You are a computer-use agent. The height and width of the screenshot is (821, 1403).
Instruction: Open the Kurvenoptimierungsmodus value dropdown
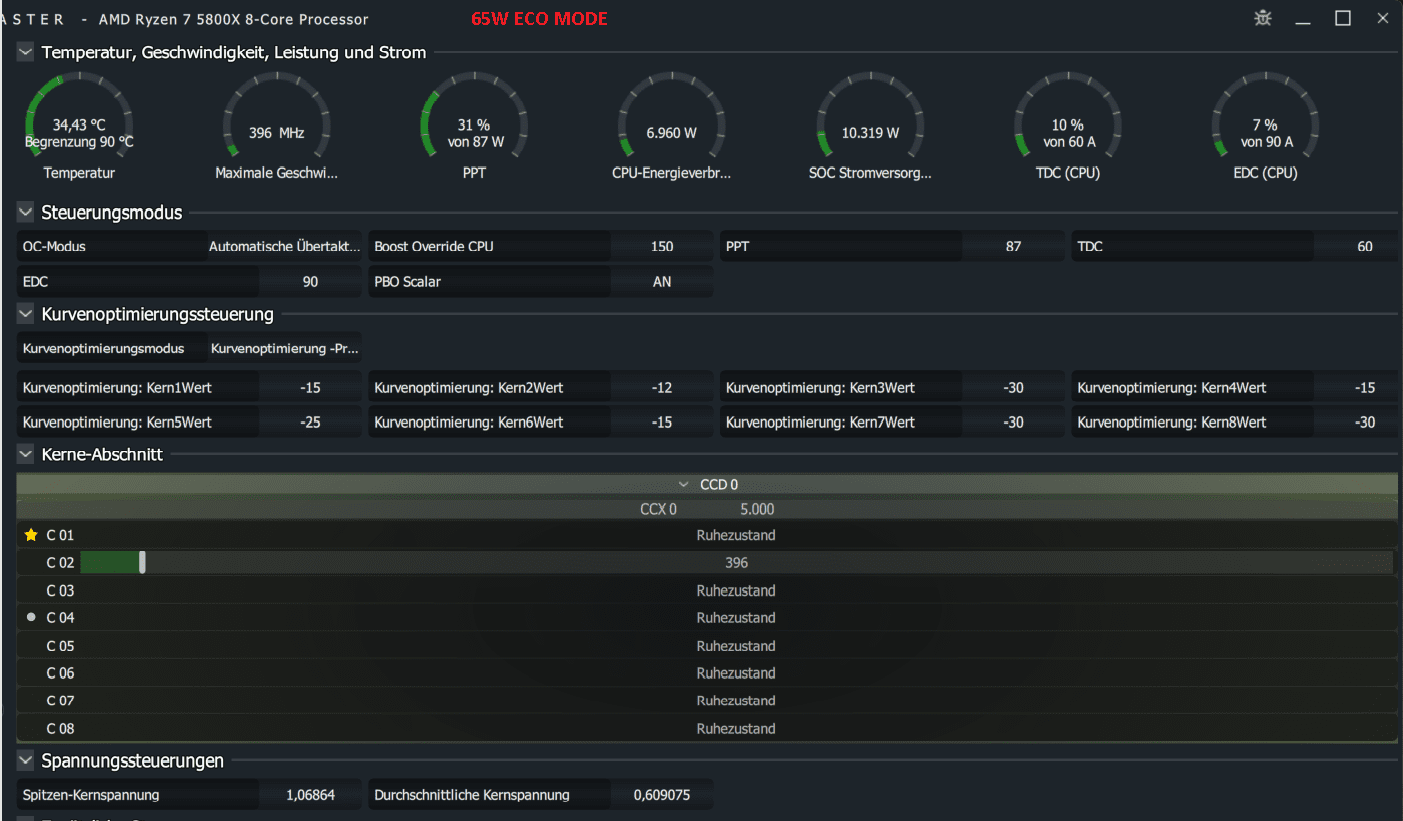coord(284,349)
